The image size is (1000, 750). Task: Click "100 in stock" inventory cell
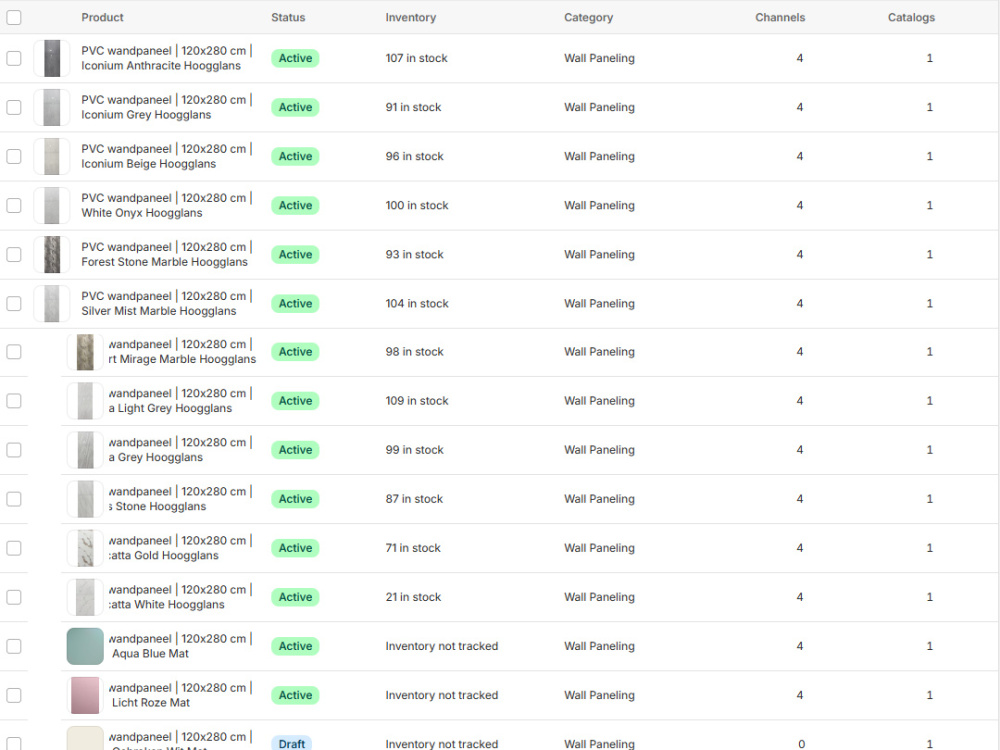click(x=417, y=205)
